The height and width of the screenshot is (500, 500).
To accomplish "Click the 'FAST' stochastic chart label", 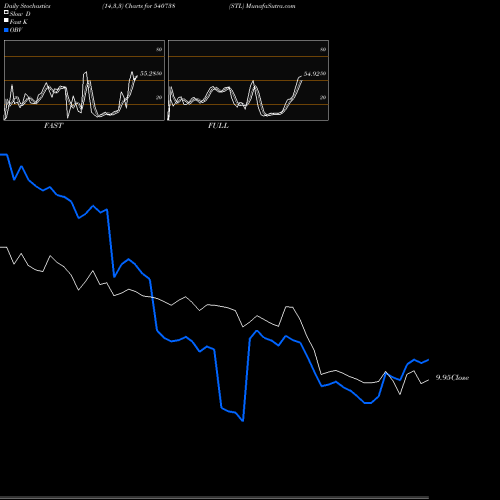I will (53, 126).
